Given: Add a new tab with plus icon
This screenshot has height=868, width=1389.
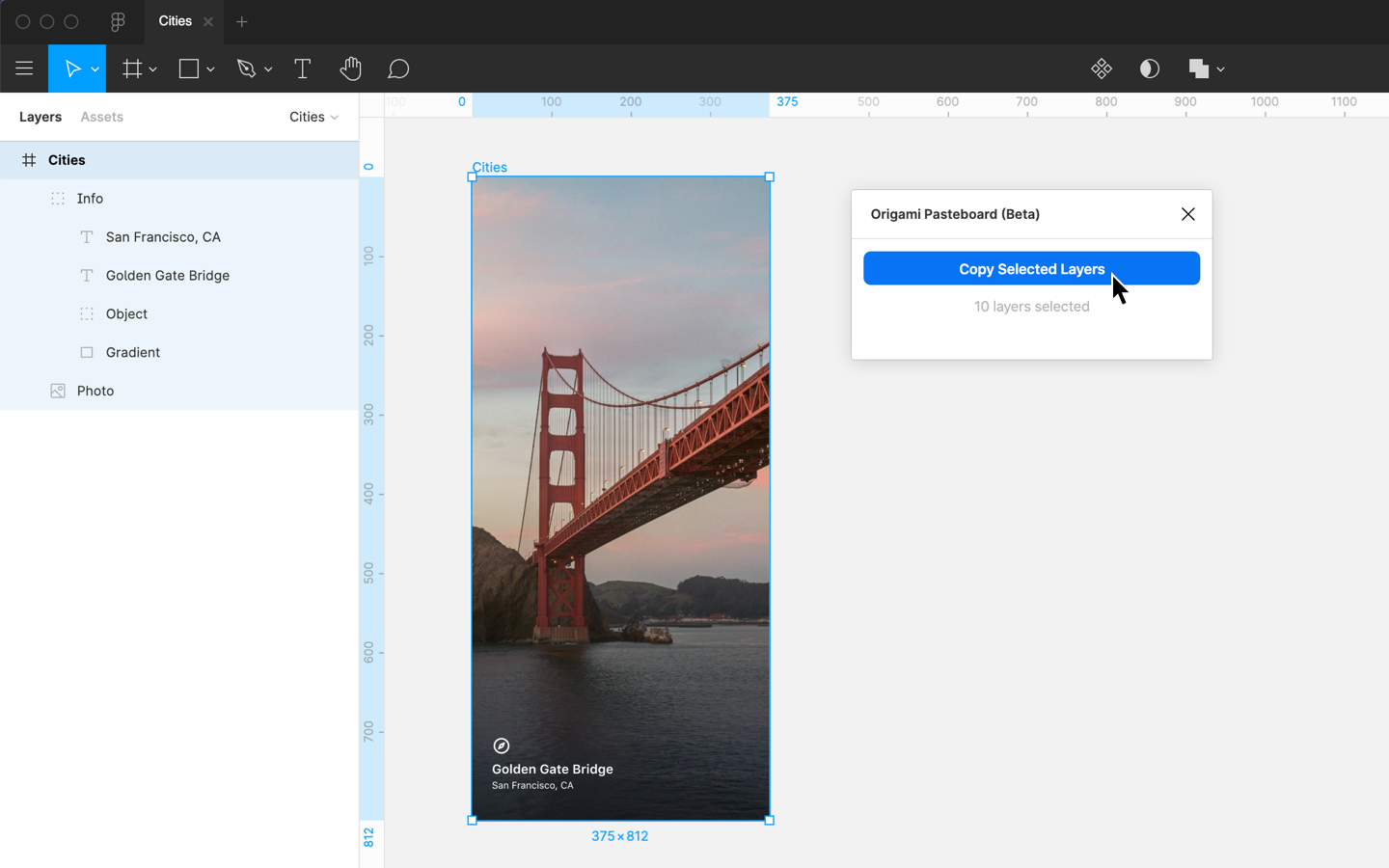Looking at the screenshot, I should coord(242,21).
